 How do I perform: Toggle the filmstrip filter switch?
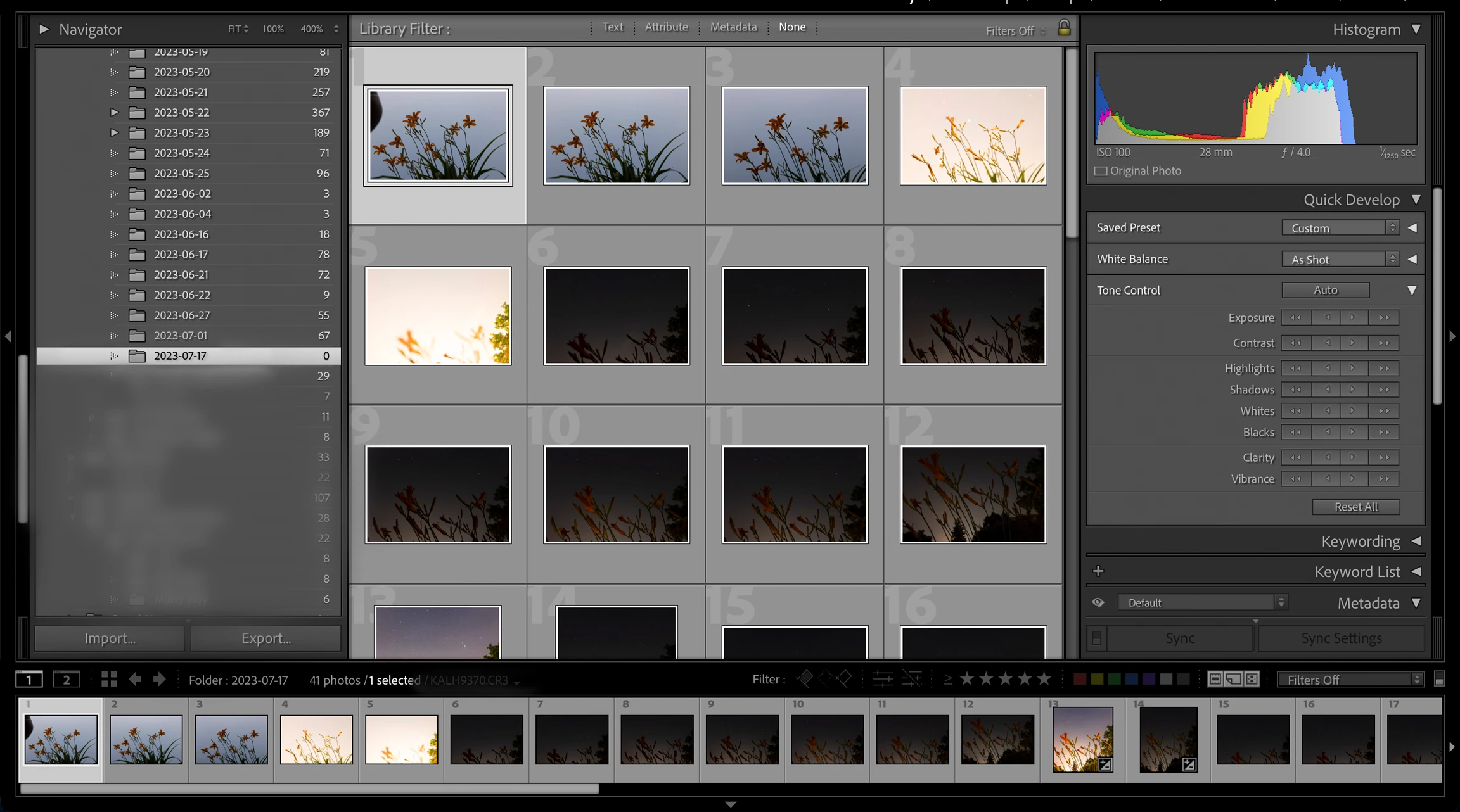click(1439, 680)
